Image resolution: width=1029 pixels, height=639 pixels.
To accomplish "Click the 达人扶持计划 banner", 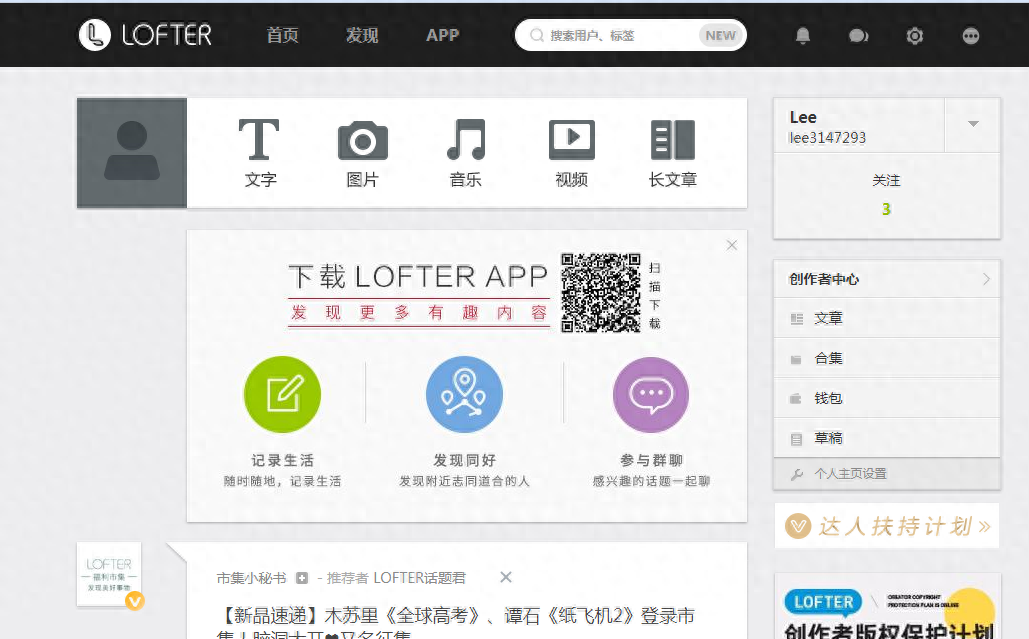I will pos(887,526).
